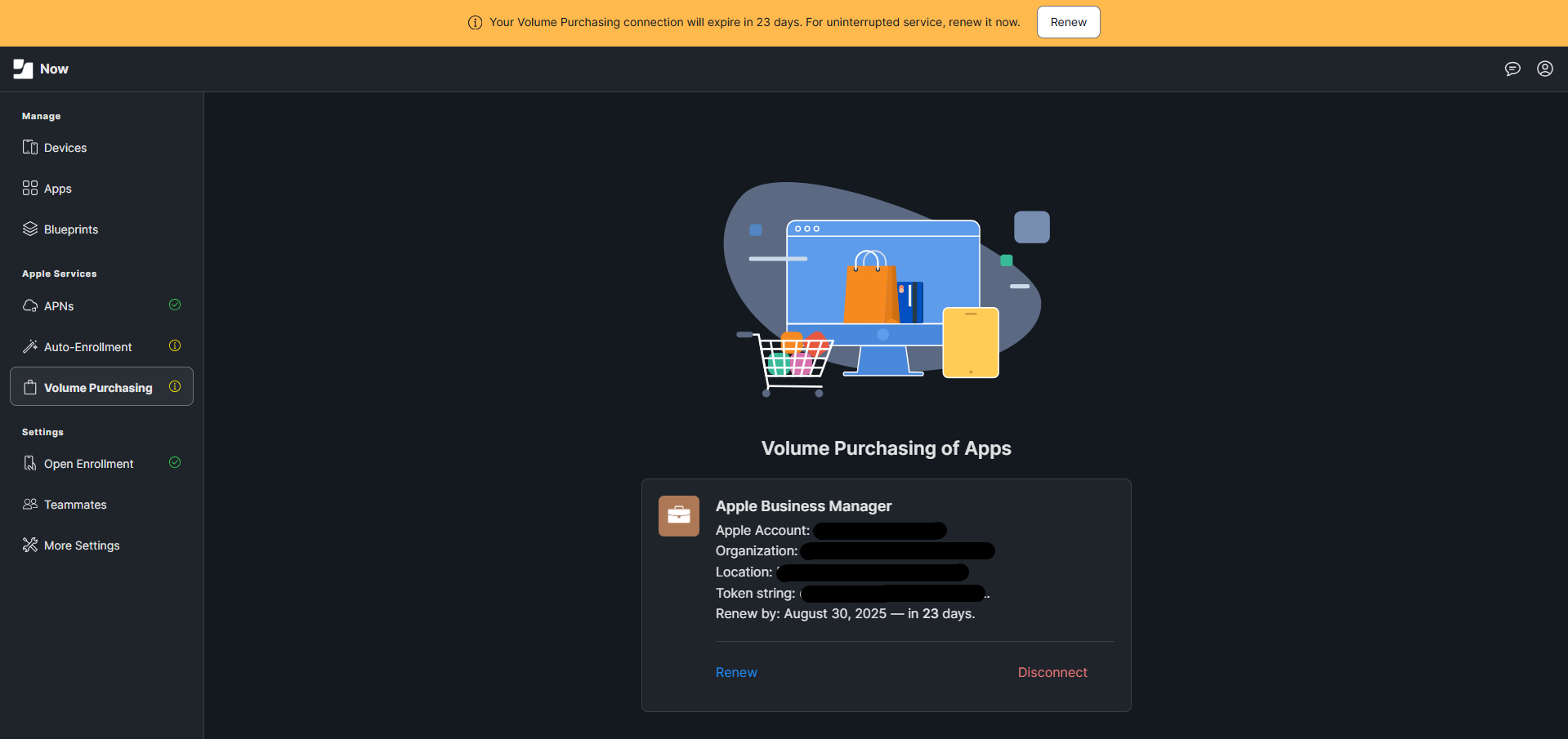The width and height of the screenshot is (1568, 739).
Task: Click the Renew button in the banner
Action: (1068, 22)
